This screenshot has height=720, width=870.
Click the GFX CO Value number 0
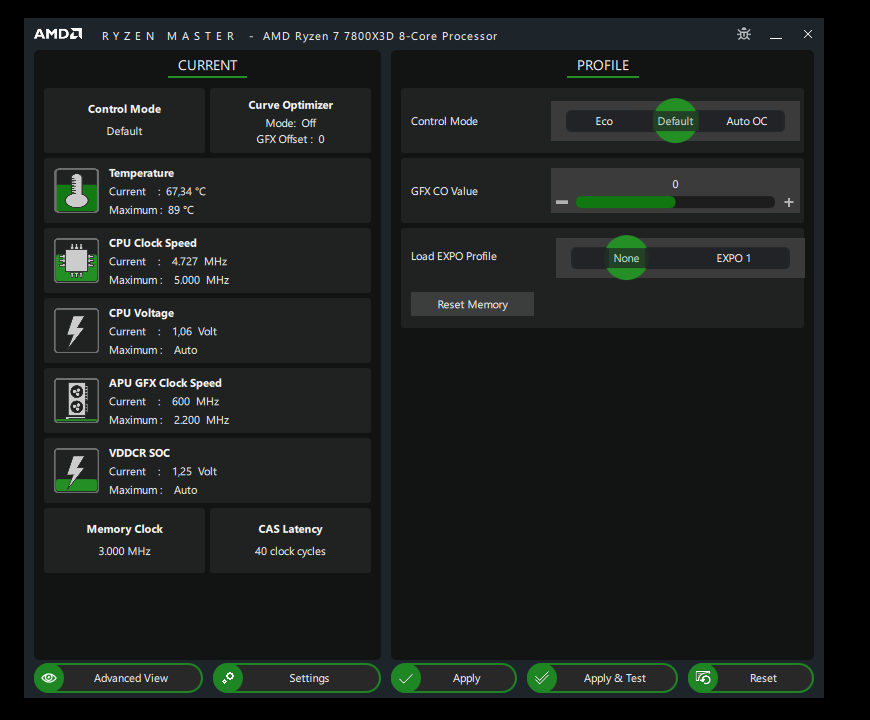tap(675, 184)
